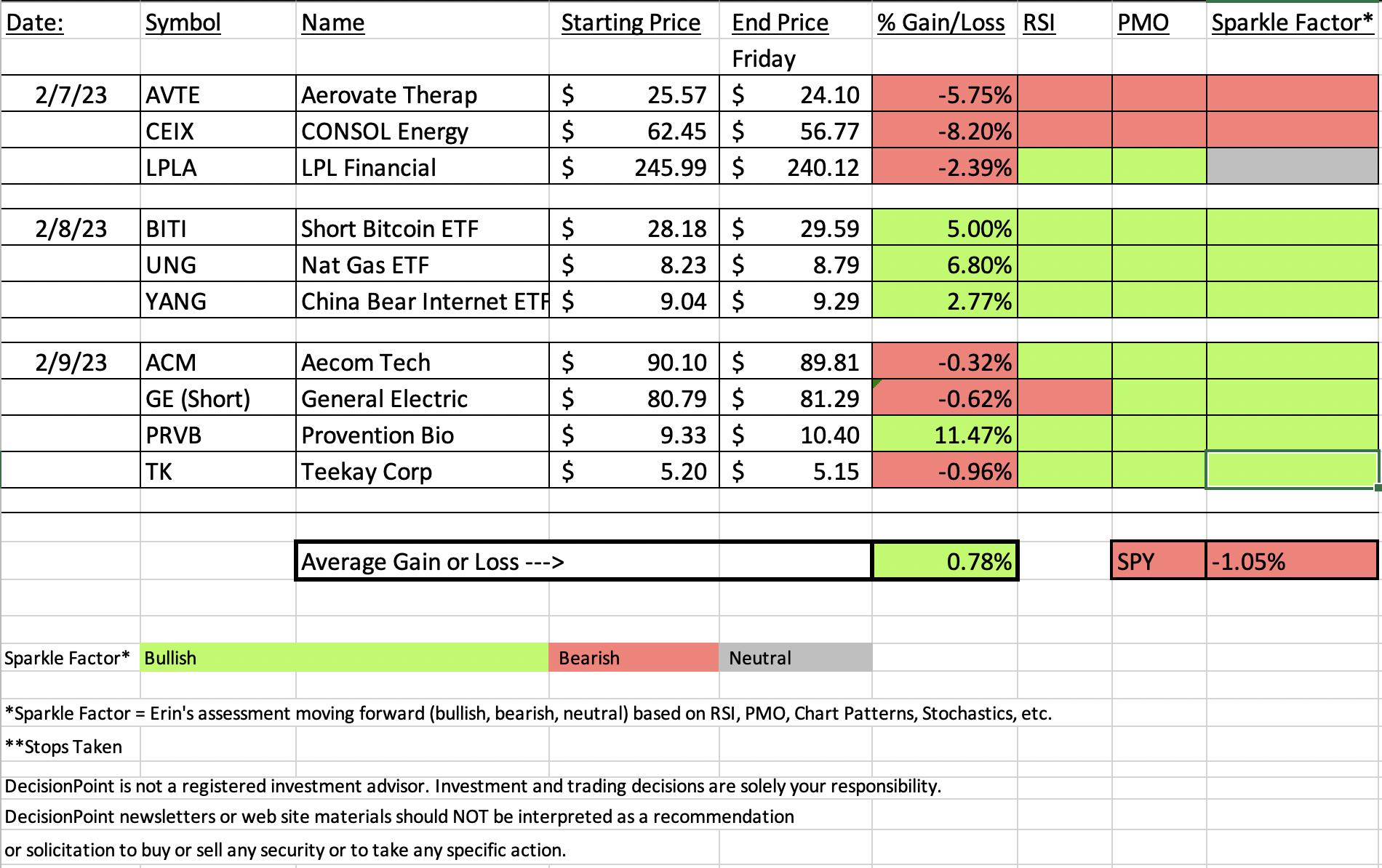Click the Aerovate Therap name cell
Screen dimensions: 1382x868
(x=422, y=94)
